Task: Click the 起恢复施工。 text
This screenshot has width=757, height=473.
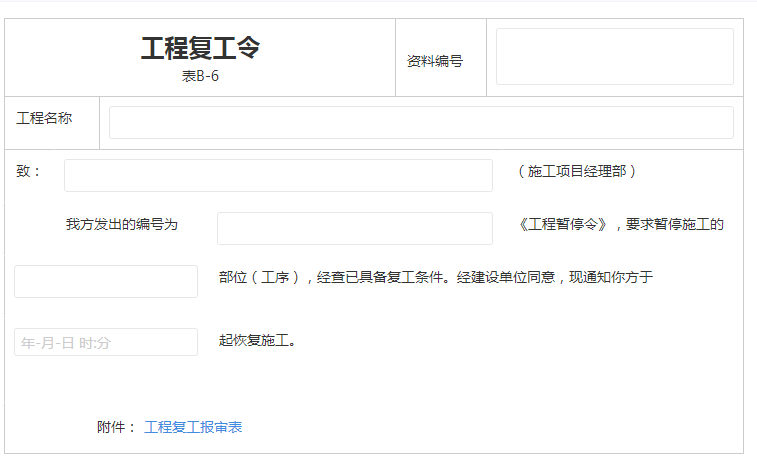Action: [257, 340]
